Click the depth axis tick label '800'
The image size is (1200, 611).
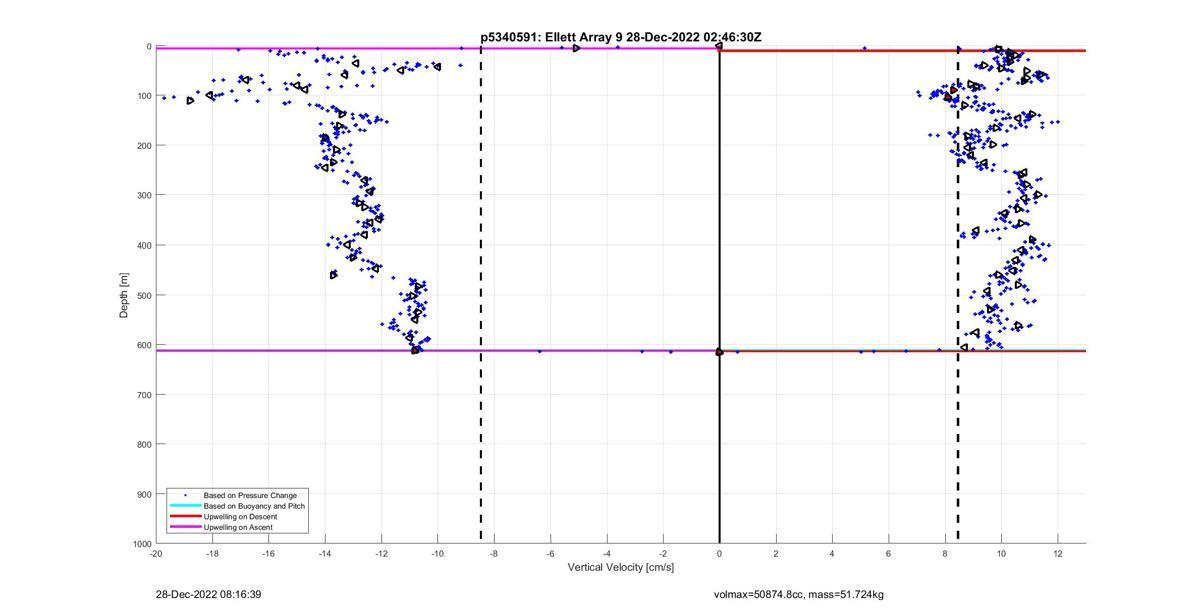click(x=144, y=444)
